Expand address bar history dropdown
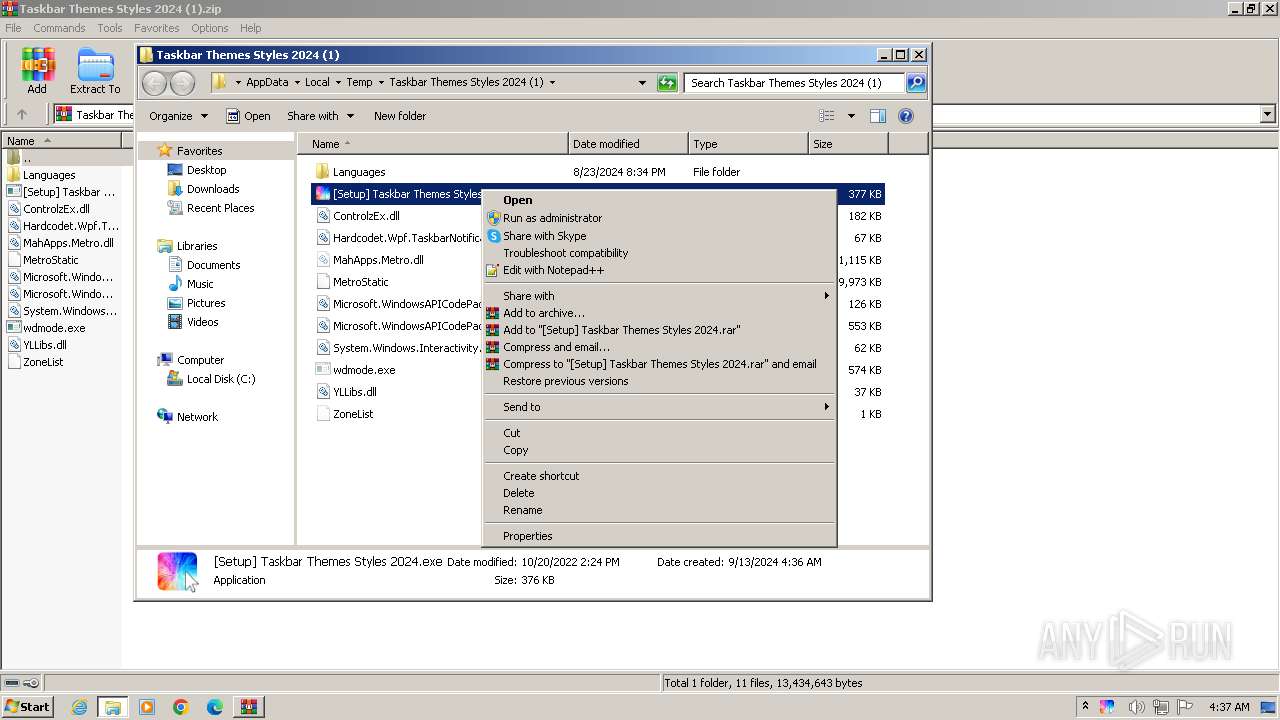The image size is (1280, 720). tap(642, 83)
